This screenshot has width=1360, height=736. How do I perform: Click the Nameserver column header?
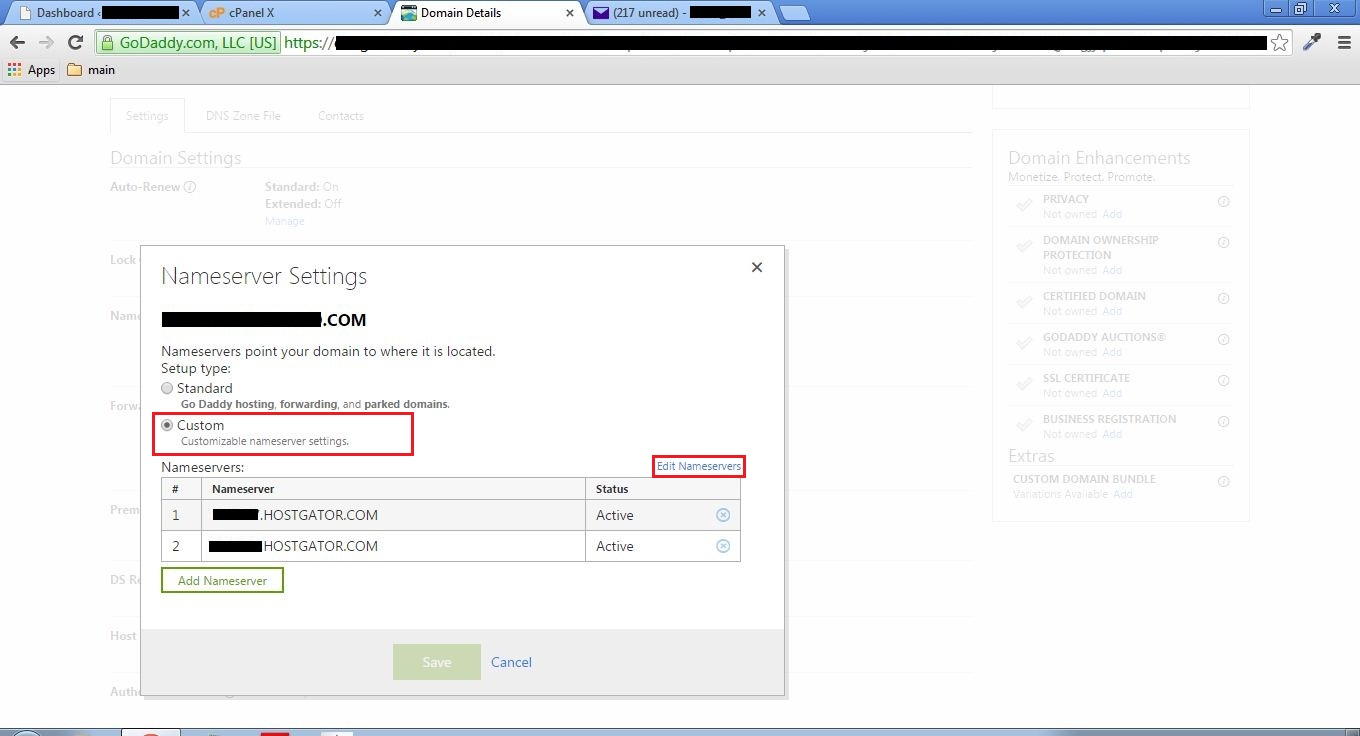393,489
